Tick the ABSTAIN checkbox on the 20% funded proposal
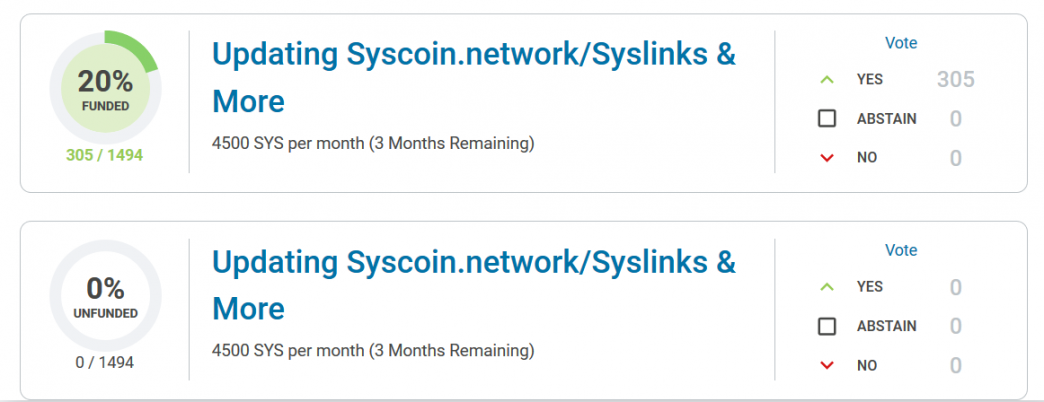Screen dimensions: 1044x402 point(827,119)
